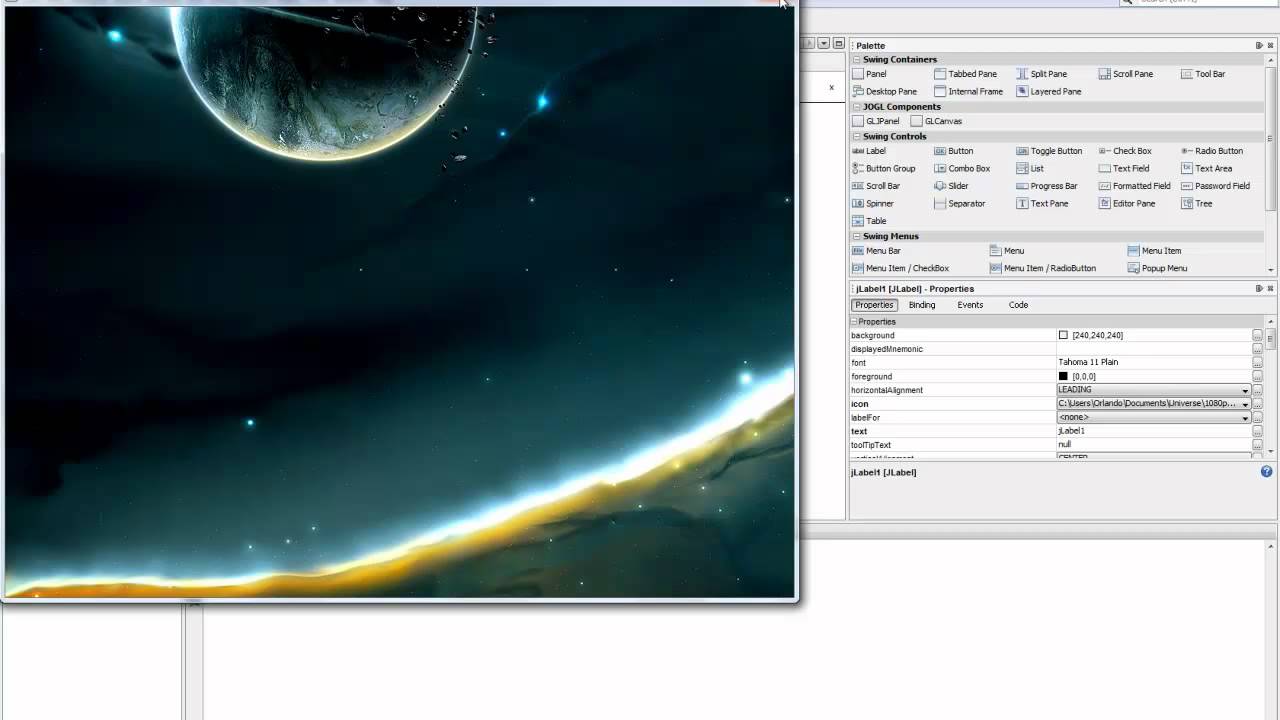
Task: Open the icon property editor button
Action: 1257,404
